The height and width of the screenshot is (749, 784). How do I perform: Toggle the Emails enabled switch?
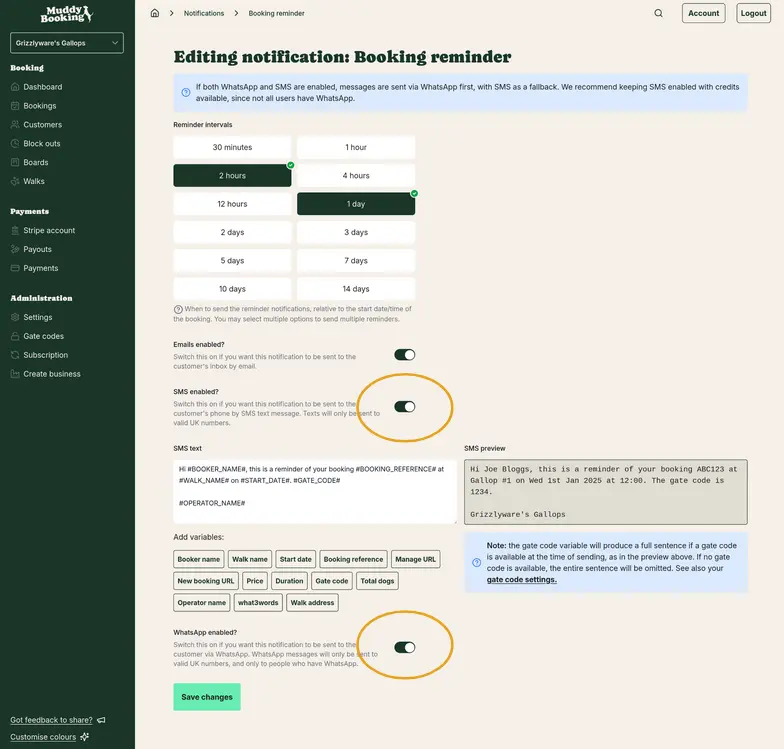[404, 355]
